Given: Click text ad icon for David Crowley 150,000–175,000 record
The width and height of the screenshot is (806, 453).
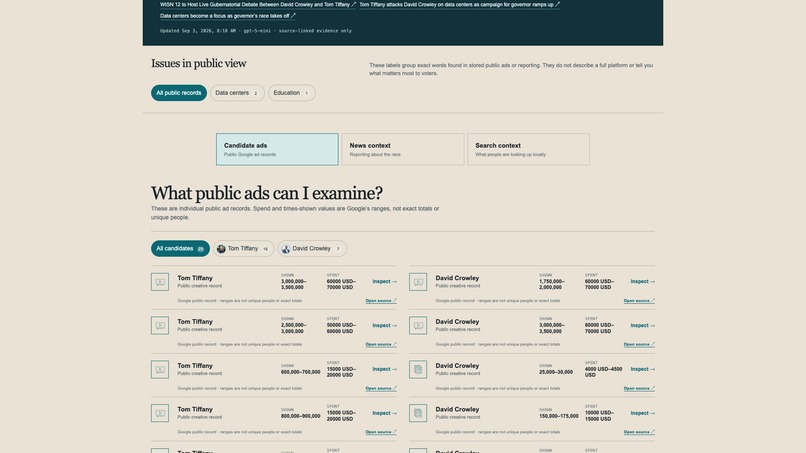Looking at the screenshot, I should pos(418,413).
